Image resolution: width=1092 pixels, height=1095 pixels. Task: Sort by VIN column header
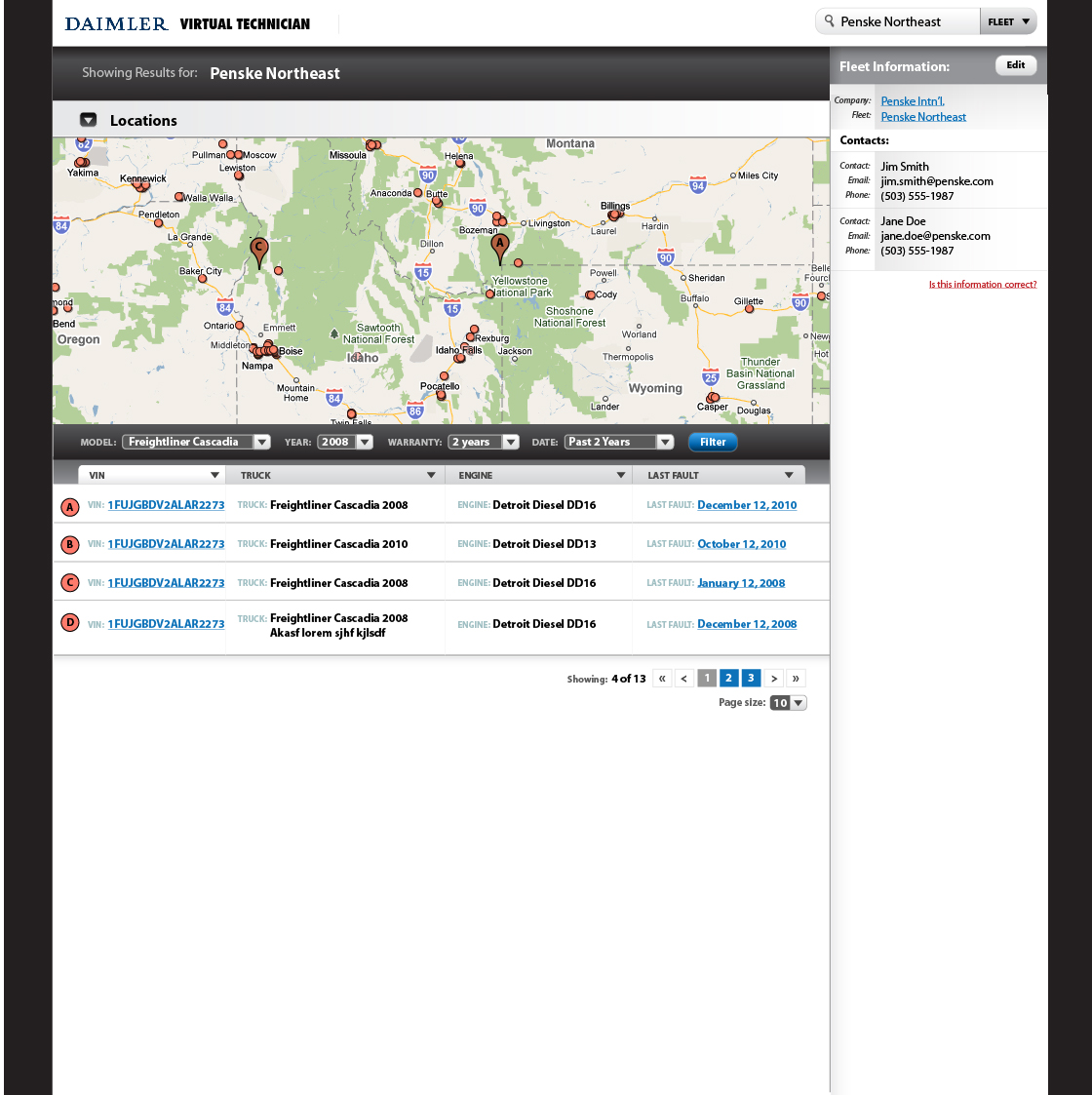tap(151, 475)
